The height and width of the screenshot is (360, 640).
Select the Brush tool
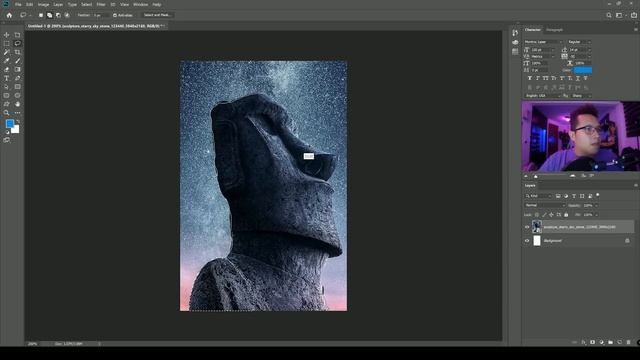[x=18, y=61]
